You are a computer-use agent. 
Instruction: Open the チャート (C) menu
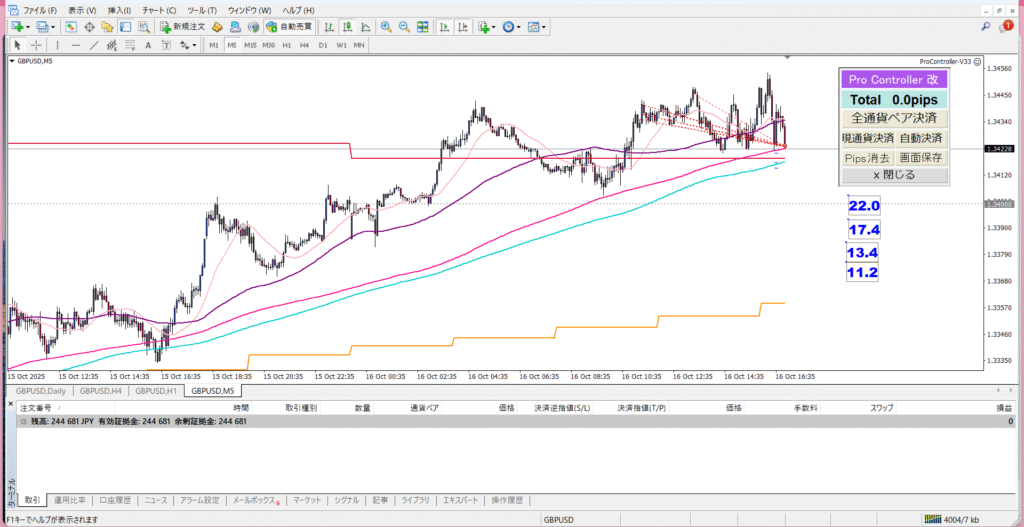tap(159, 9)
